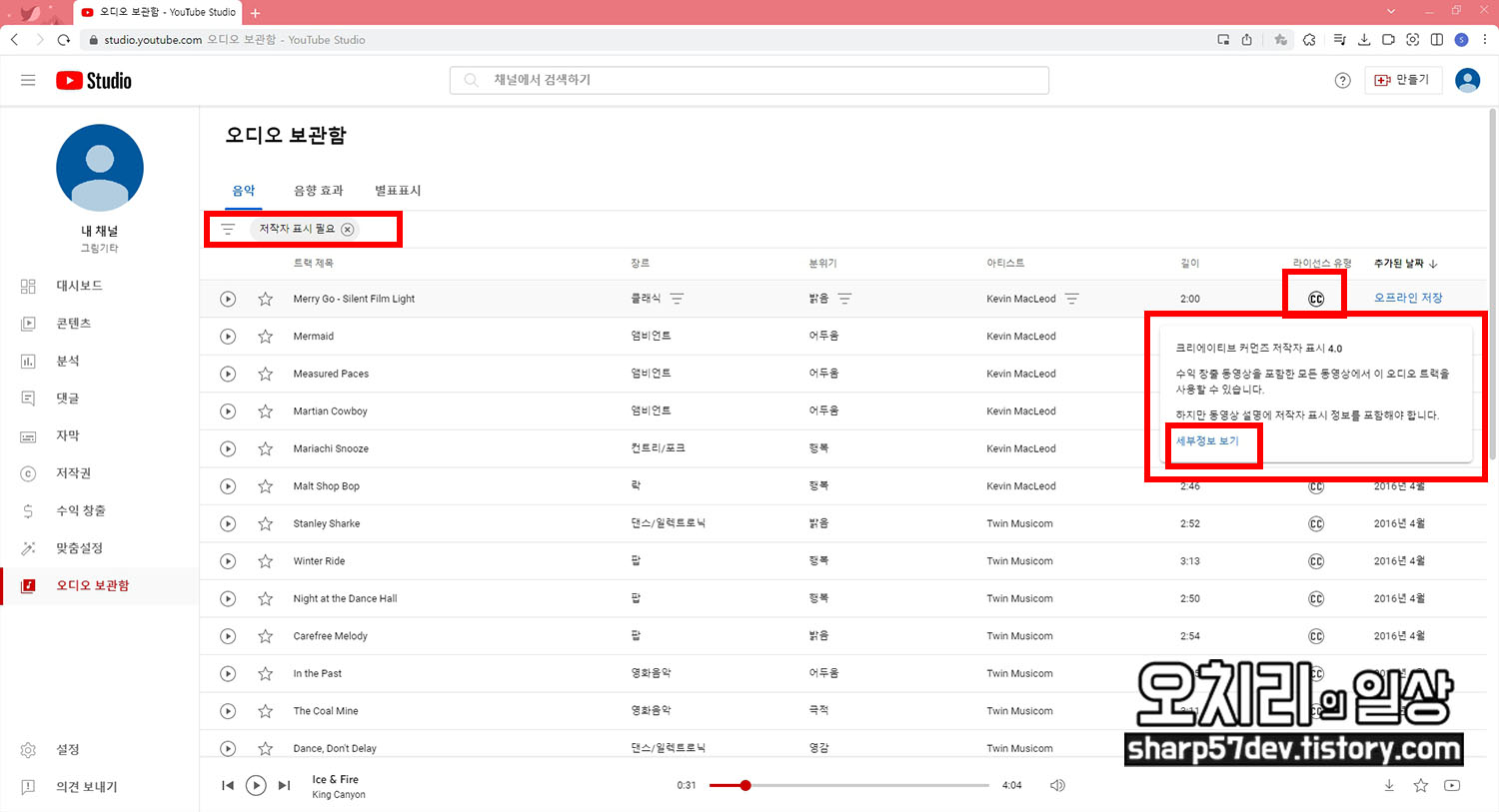Play the Stanley Sharke track

pos(228,523)
